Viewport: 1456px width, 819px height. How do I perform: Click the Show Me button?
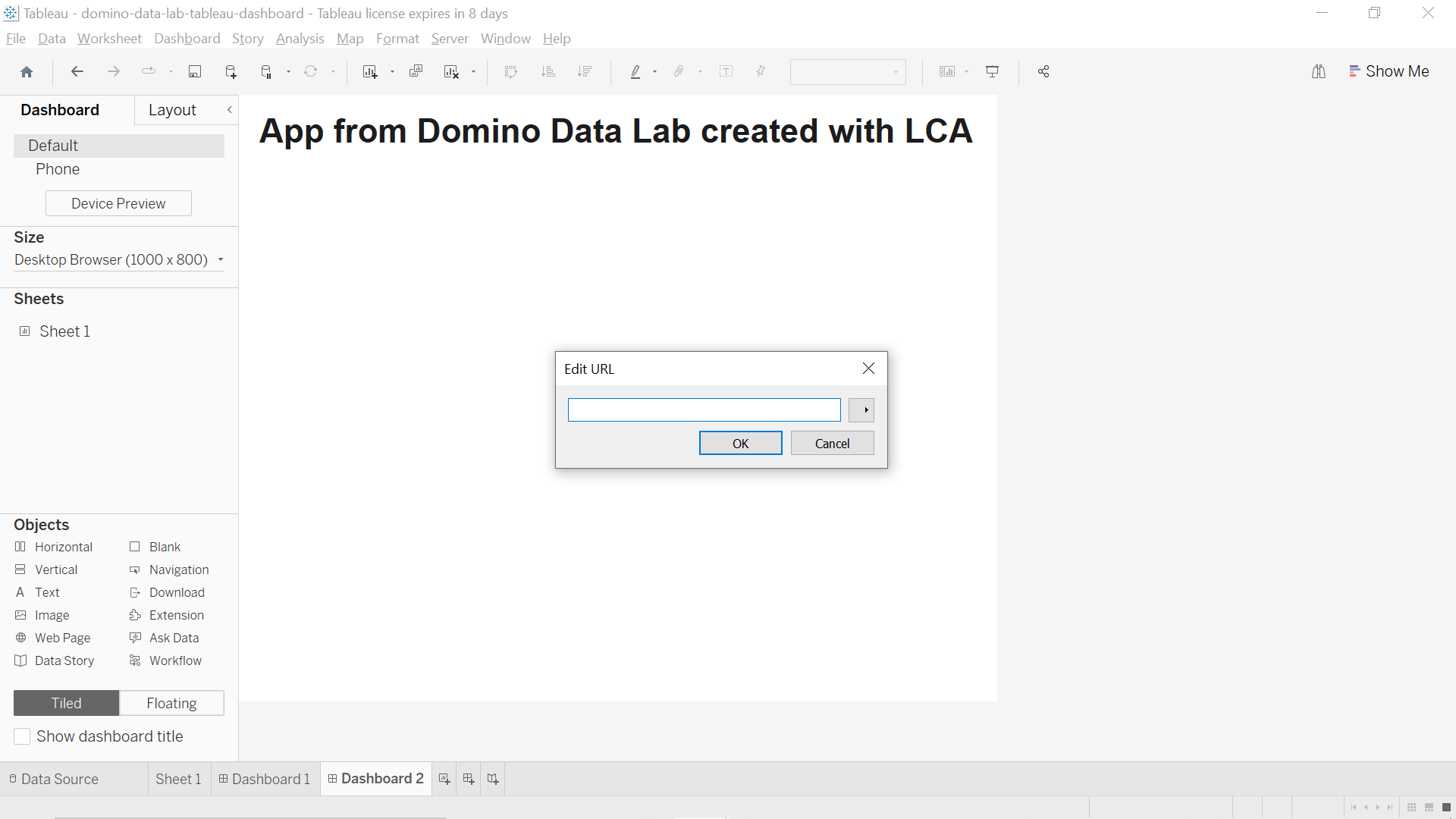pyautogui.click(x=1389, y=71)
